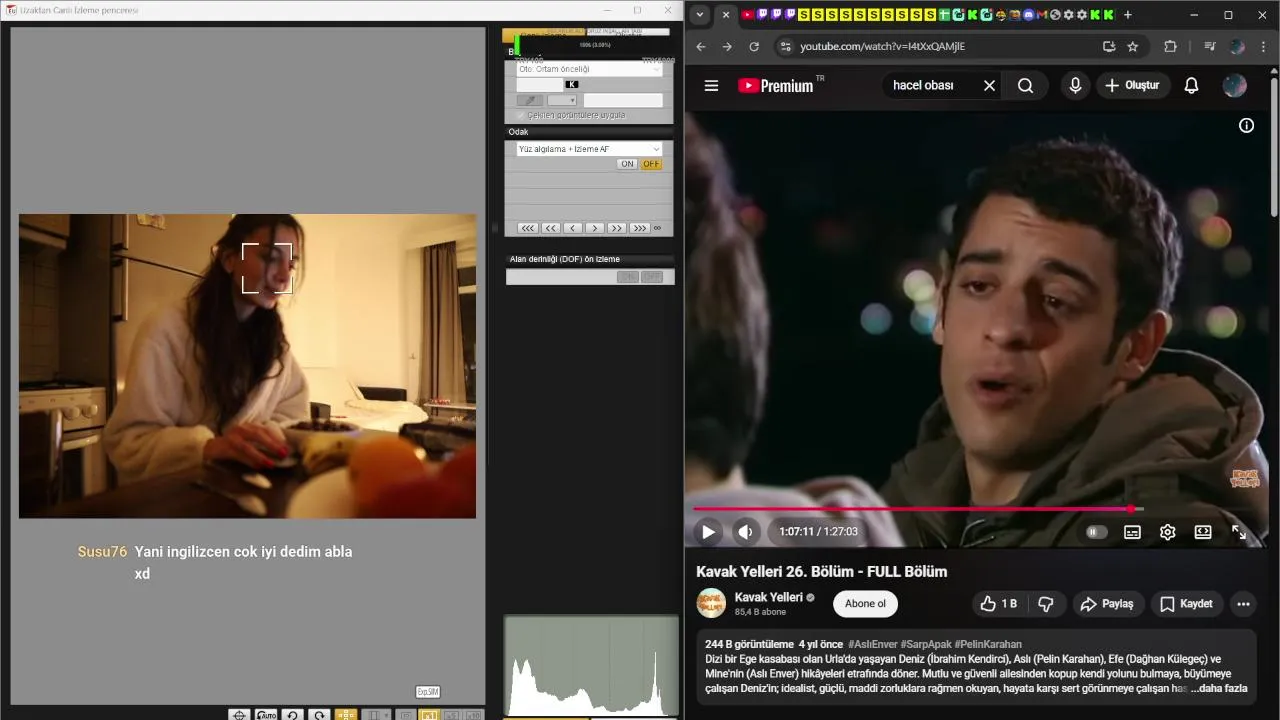Reload the YouTube page
Image resolution: width=1280 pixels, height=720 pixels.
tap(754, 46)
